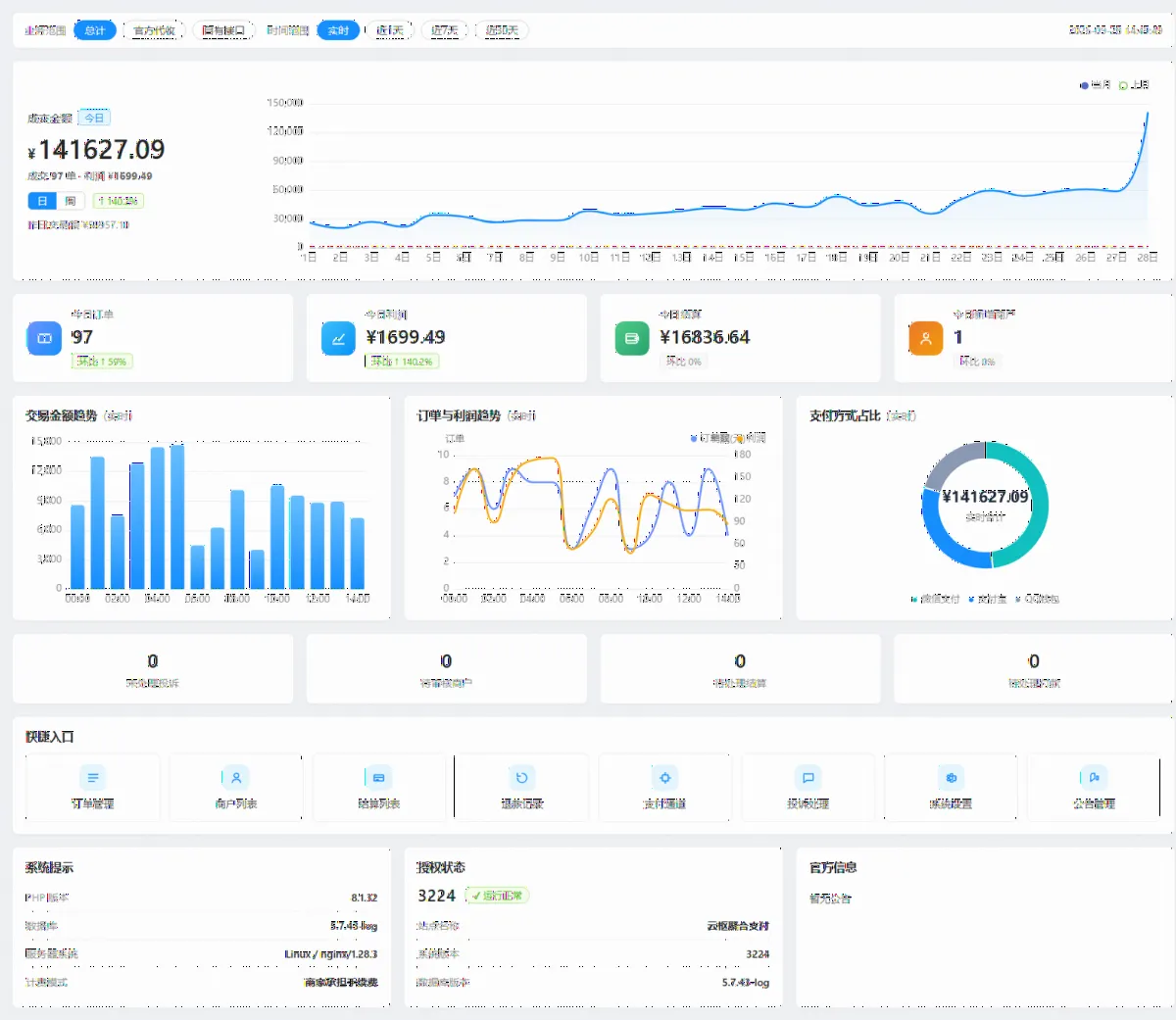Viewport: 1176px width, 1020px height.
Task: Click the 支付通道 shortcut label
Action: coord(665,803)
